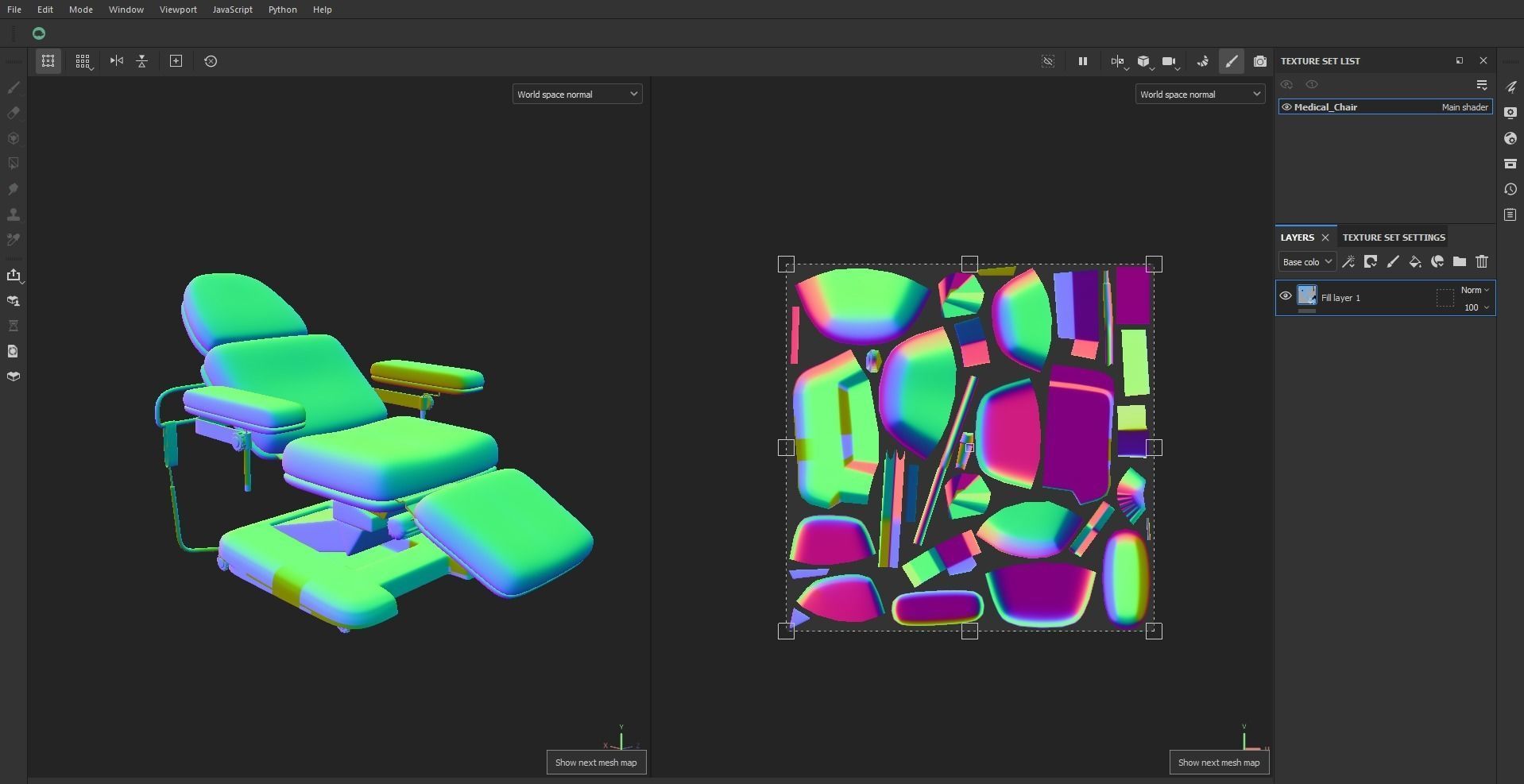
Task: Switch to the Texture Set Settings tab
Action: (x=1394, y=238)
